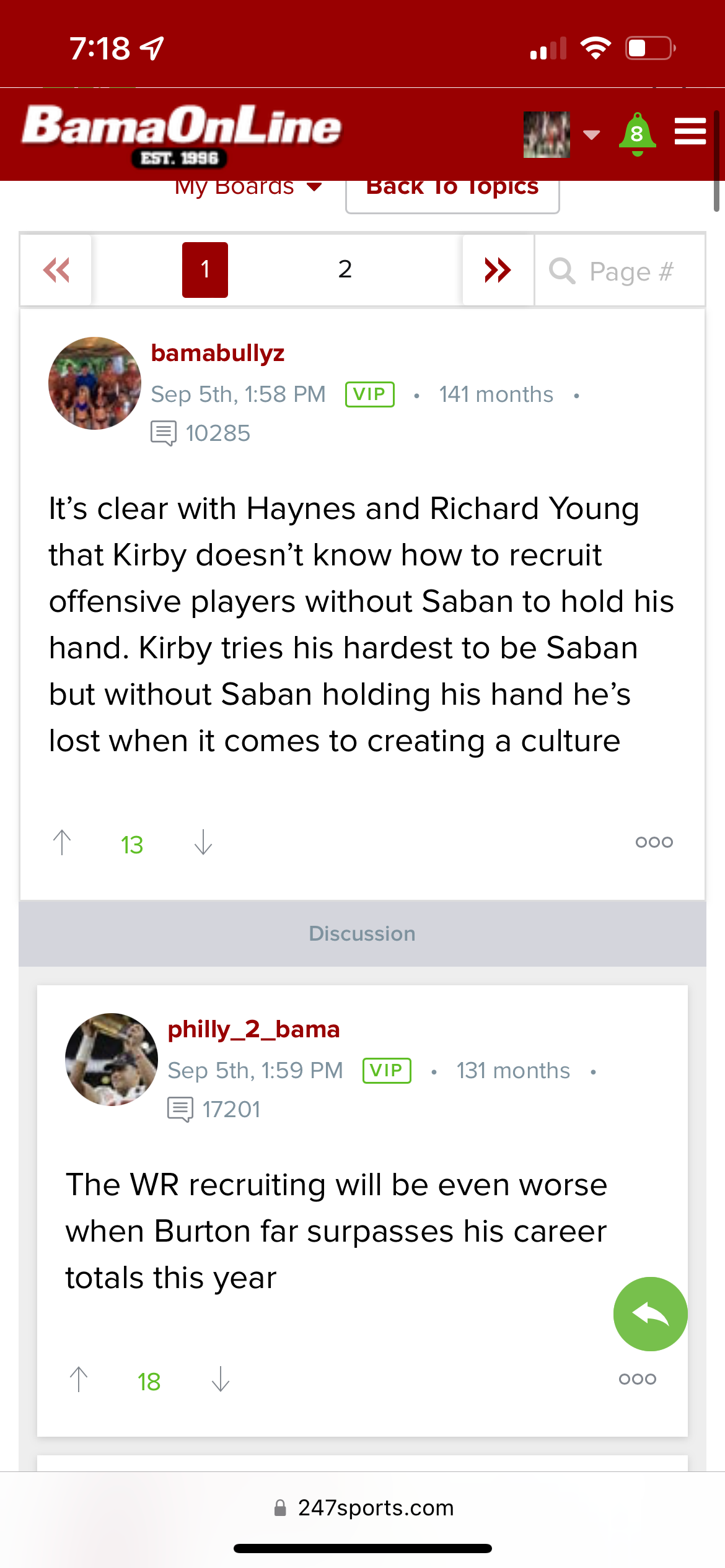Downvote the bamabullyz post
The image size is (725, 1568).
tap(203, 843)
